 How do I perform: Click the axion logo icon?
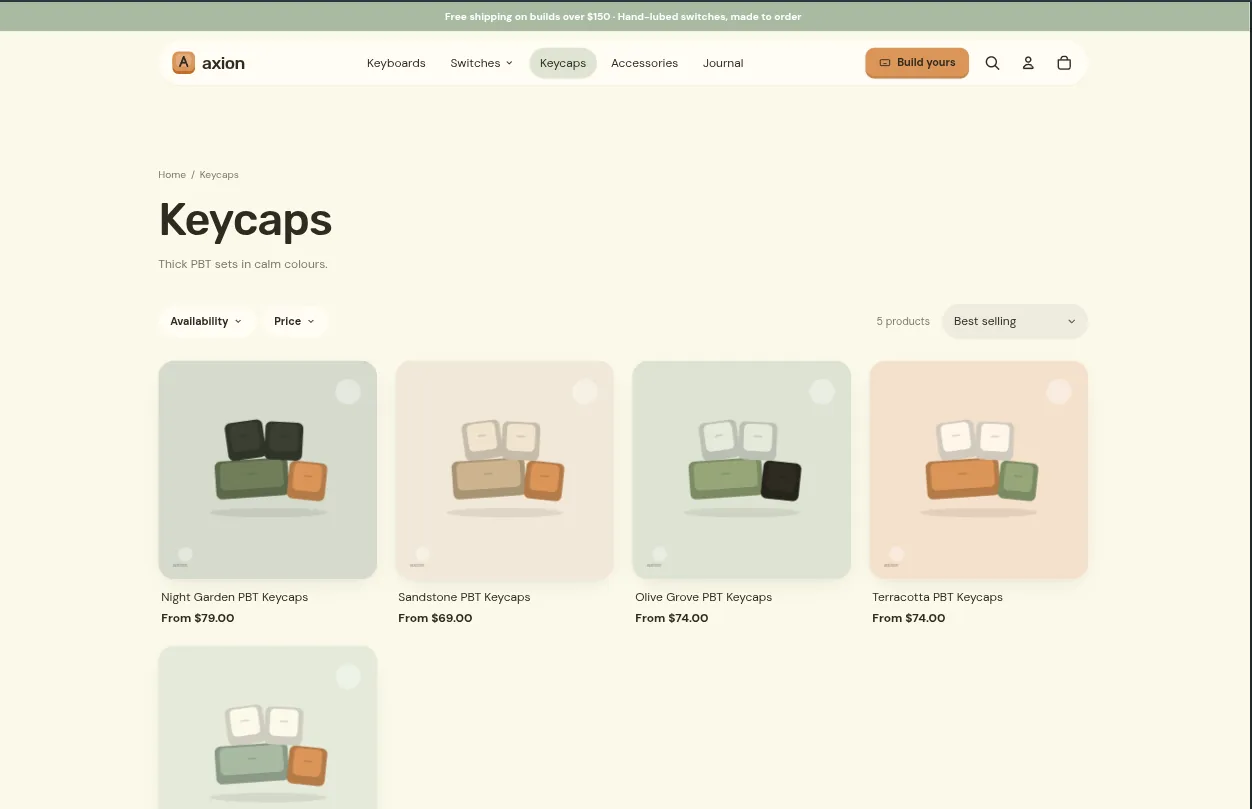tap(183, 63)
